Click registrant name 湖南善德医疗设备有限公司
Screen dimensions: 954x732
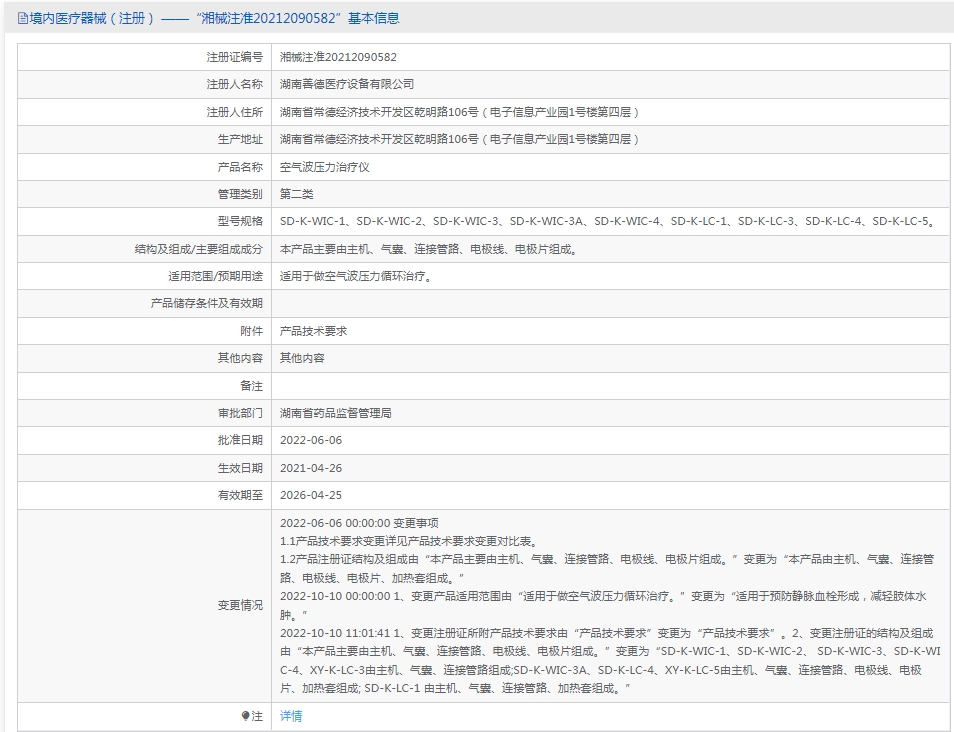346,84
